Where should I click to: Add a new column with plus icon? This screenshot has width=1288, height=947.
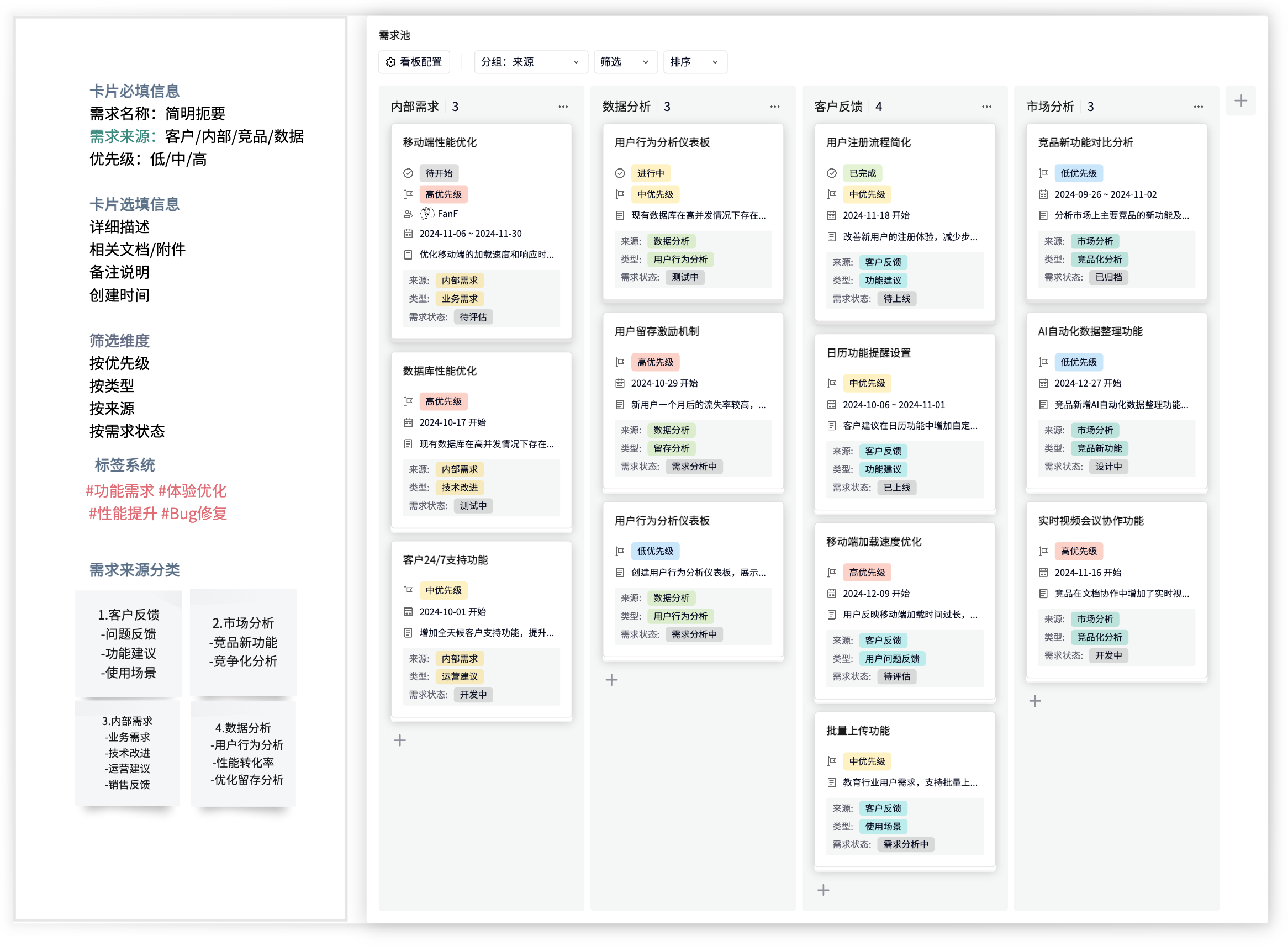(x=1240, y=101)
